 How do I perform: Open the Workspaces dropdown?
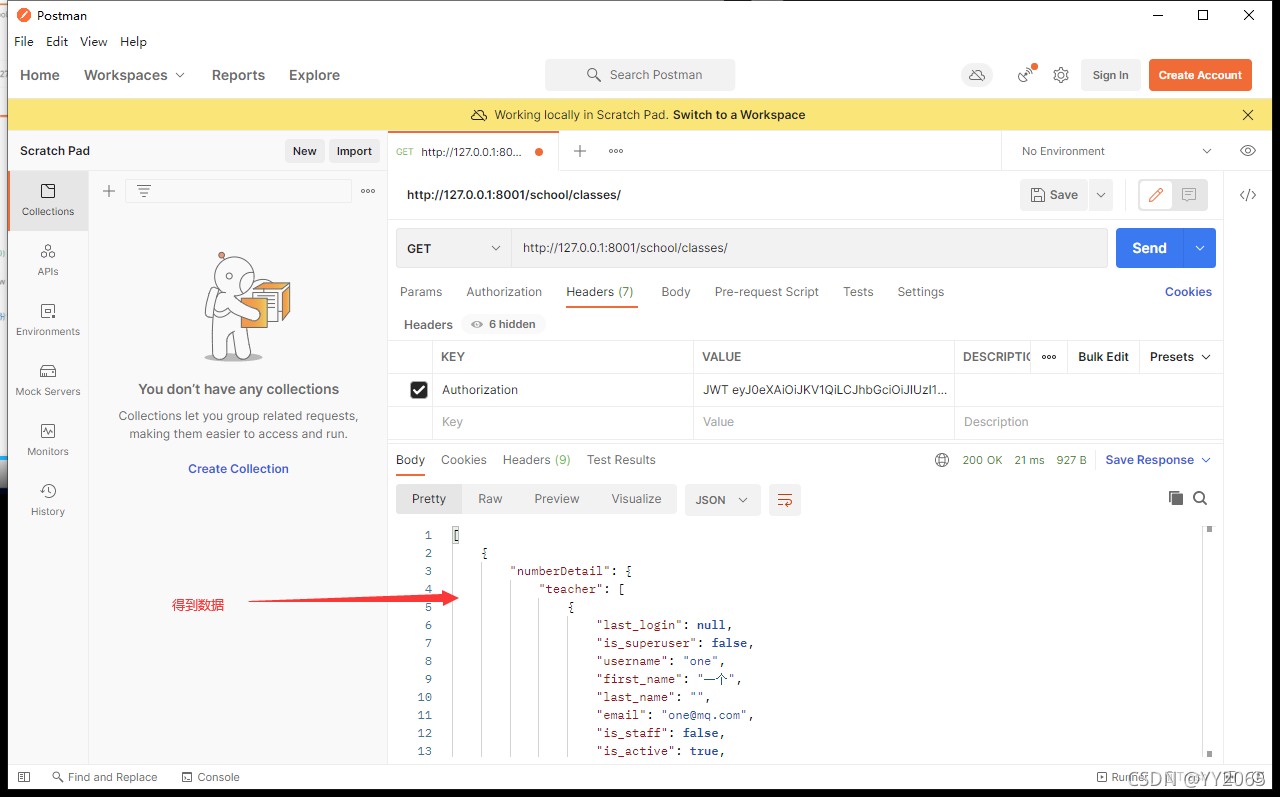[x=135, y=75]
